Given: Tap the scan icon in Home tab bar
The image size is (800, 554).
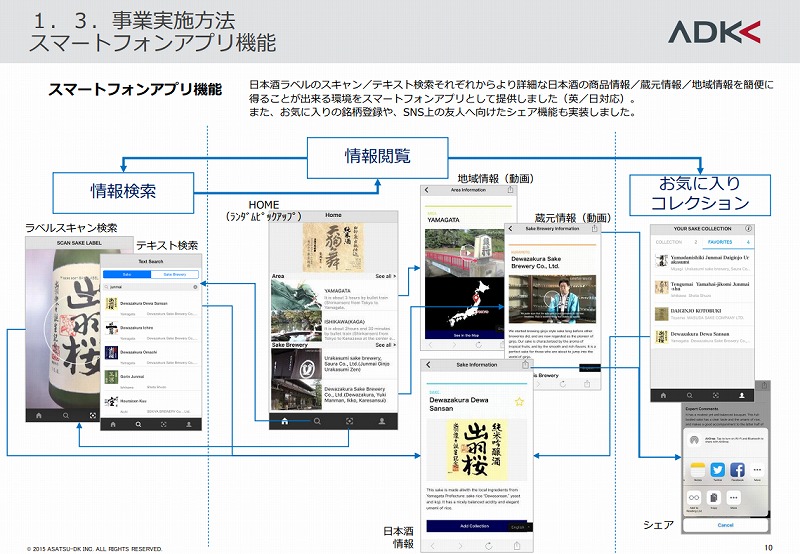Looking at the screenshot, I should click(350, 422).
